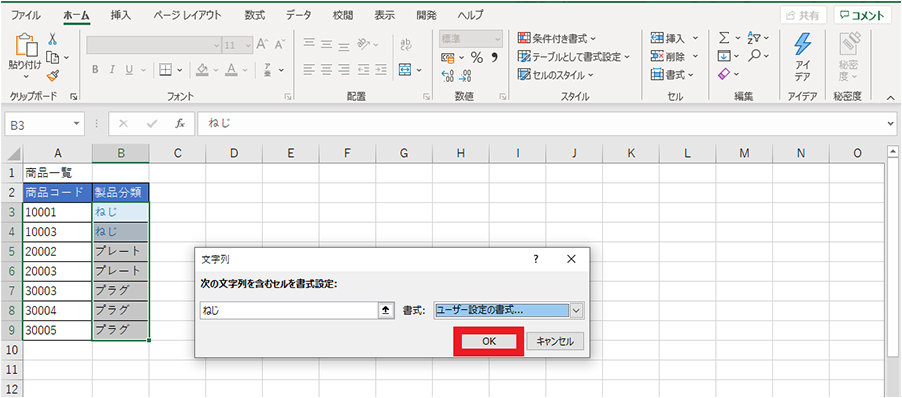Click the Insert Function fx icon
Screen dimensions: 902x398
(180, 124)
